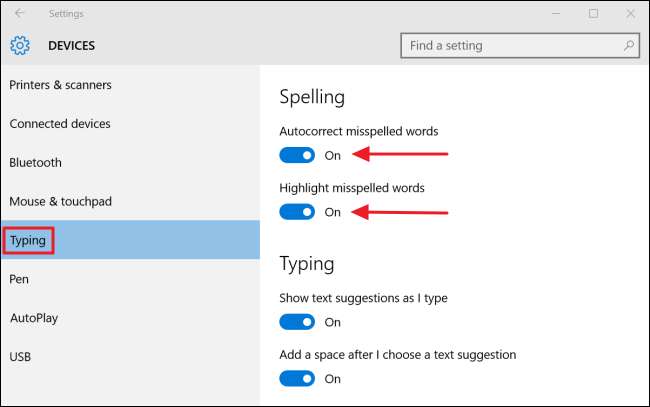The image size is (650, 407).
Task: Go to Connected devices
Action: pos(60,124)
